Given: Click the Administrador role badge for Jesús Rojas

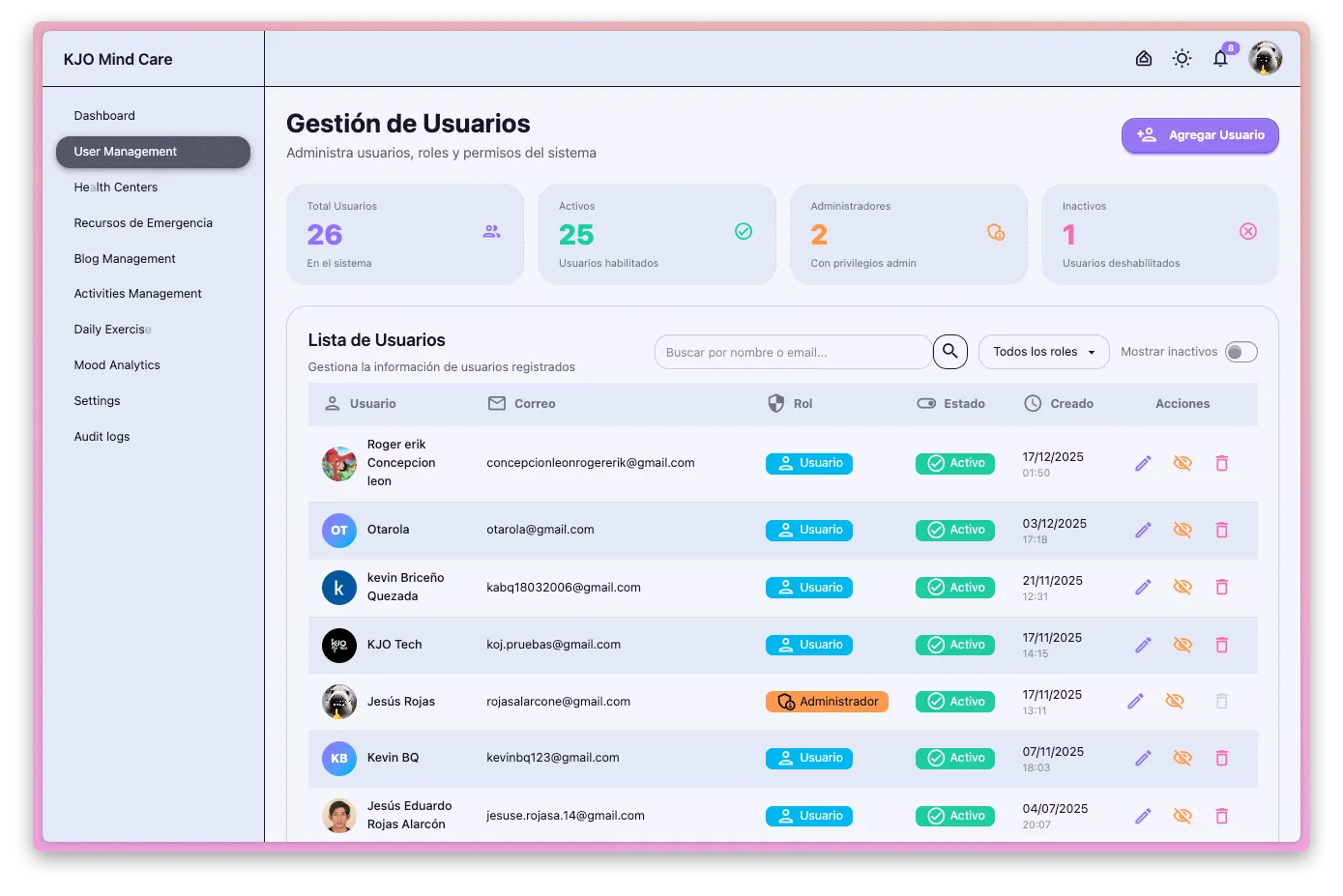Looking at the screenshot, I should click(827, 701).
